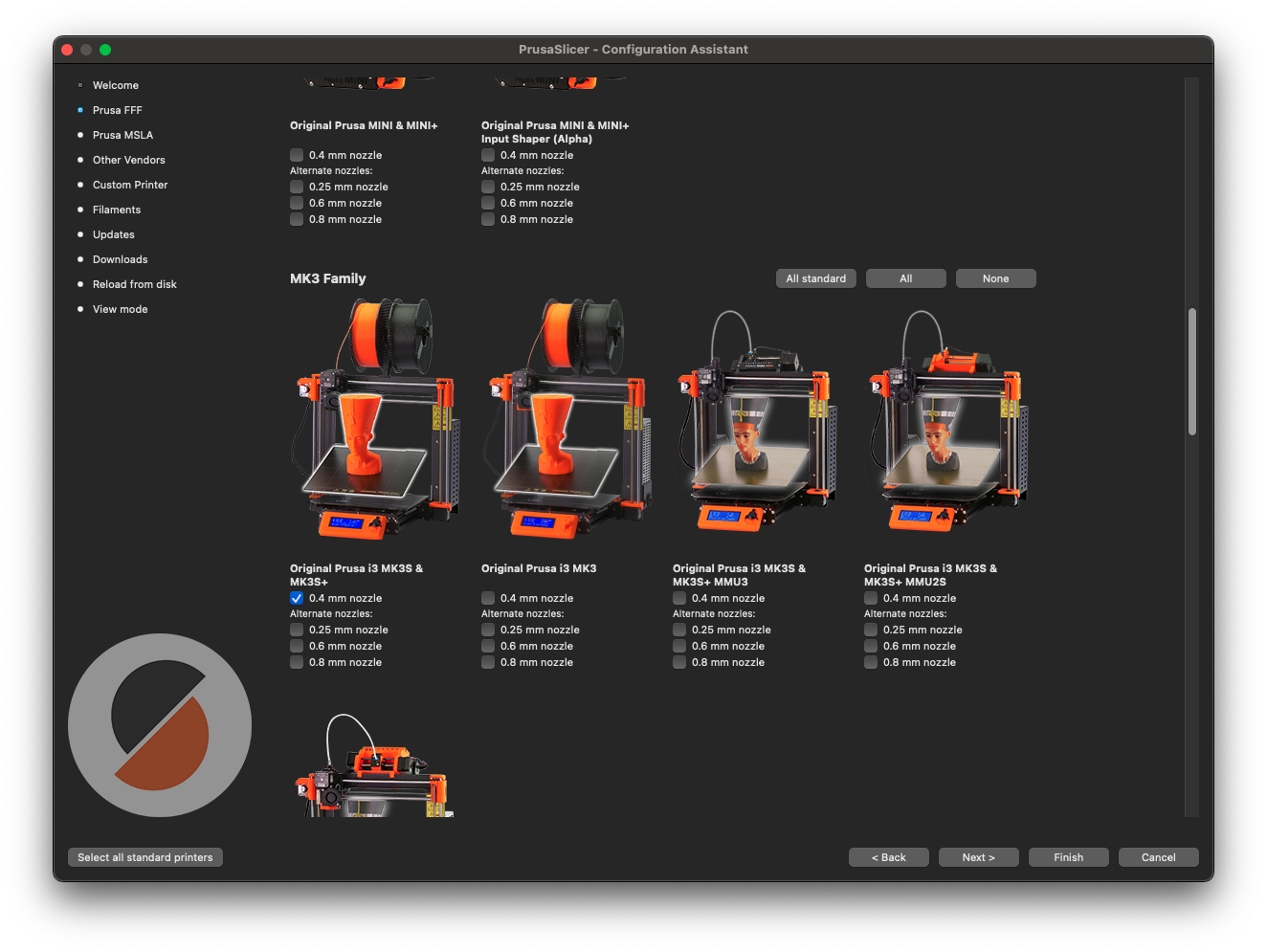The width and height of the screenshot is (1267, 952).
Task: Enable 0.25 mm nozzle for i3 MK3S & MK3S+
Action: [x=297, y=630]
